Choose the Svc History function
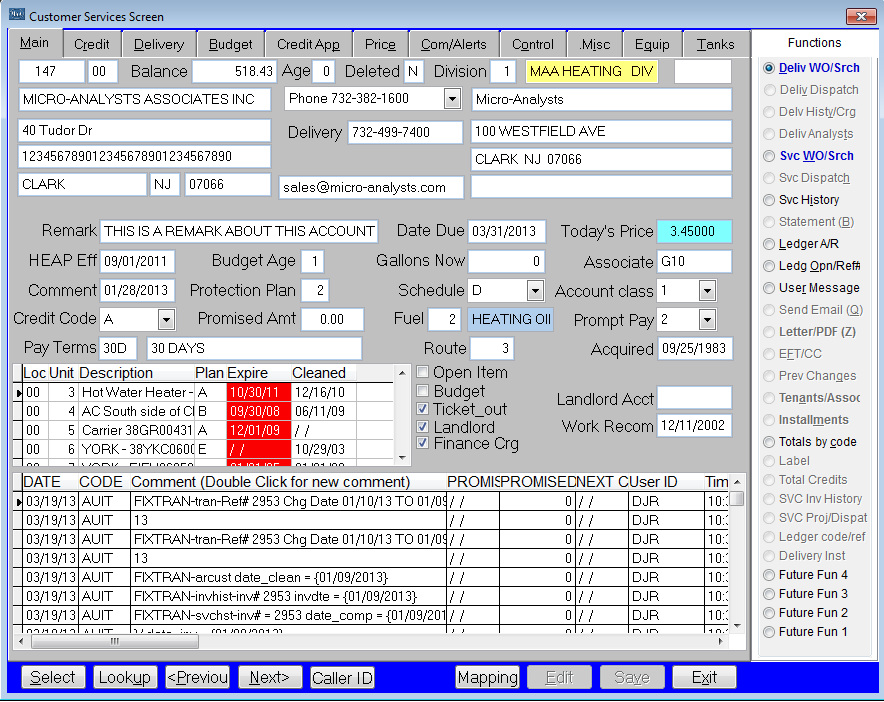This screenshot has width=884, height=702. (769, 200)
